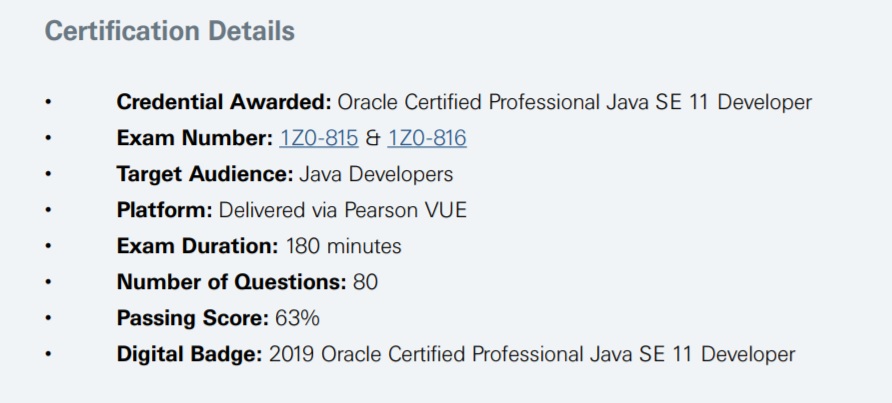Click the text Delivered via Pearson VUE
Viewport: 892px width, 403px height.
tap(343, 210)
